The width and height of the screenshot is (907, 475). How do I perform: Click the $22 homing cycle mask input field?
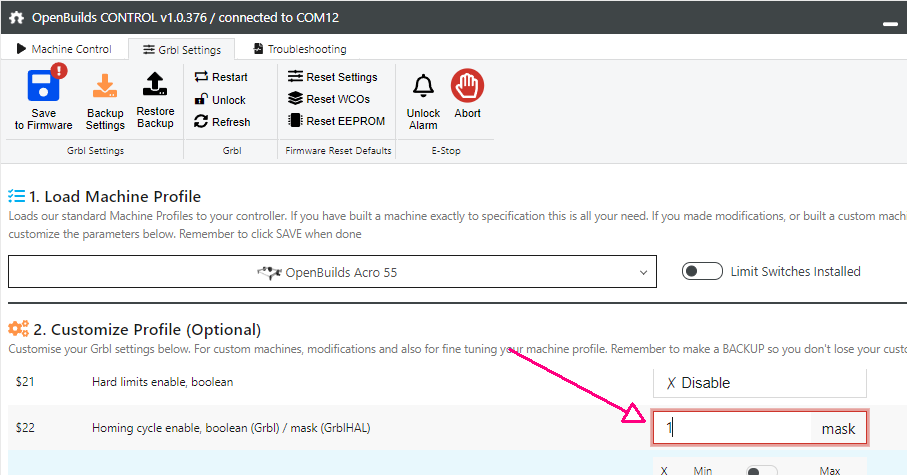(736, 428)
